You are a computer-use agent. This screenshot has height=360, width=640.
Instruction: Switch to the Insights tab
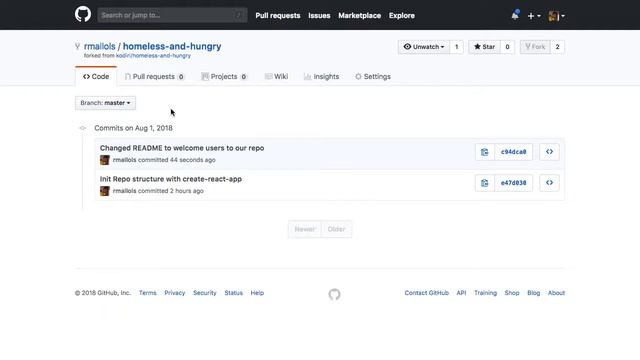(321, 77)
